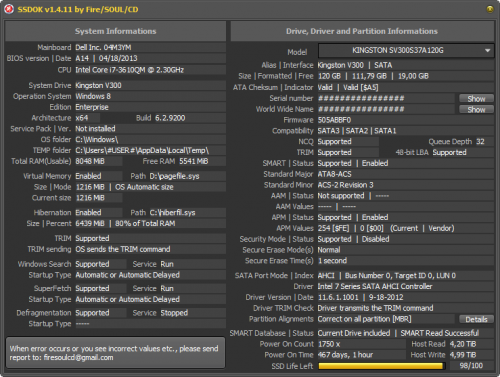Screen dimensions: 500x377
Task: Select BIOS version A14 | 04/18/2013
Action: (x=106, y=58)
